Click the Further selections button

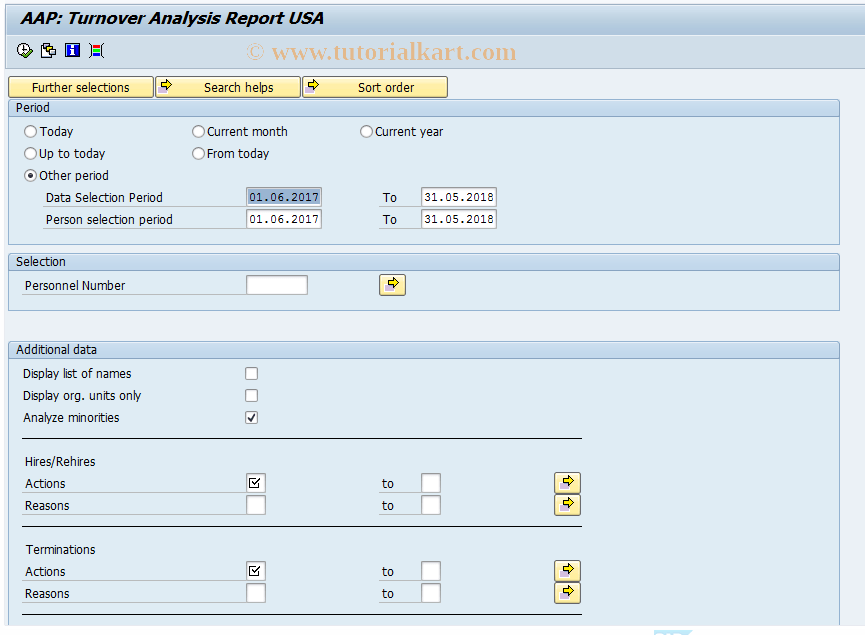tap(80, 87)
